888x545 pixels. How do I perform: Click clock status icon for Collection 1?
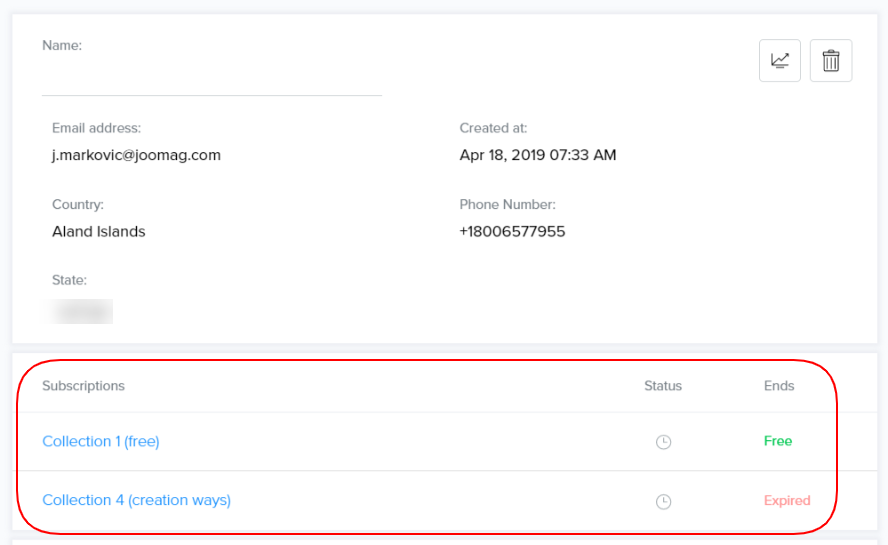(x=663, y=442)
